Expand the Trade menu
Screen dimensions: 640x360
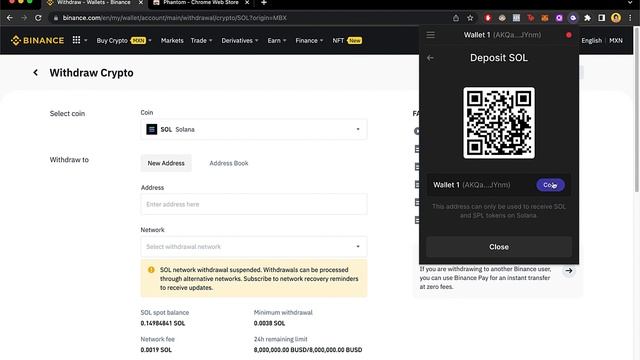coord(201,40)
